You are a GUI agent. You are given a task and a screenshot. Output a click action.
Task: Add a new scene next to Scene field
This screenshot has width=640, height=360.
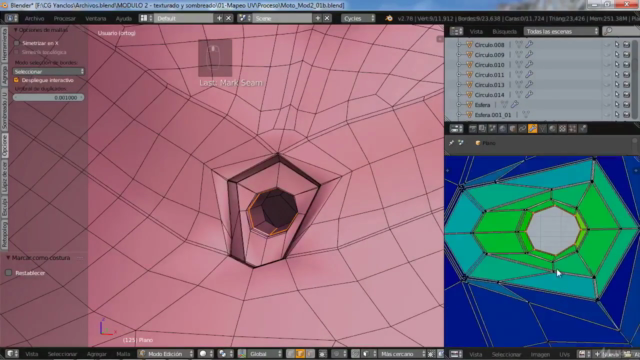pyautogui.click(x=318, y=18)
